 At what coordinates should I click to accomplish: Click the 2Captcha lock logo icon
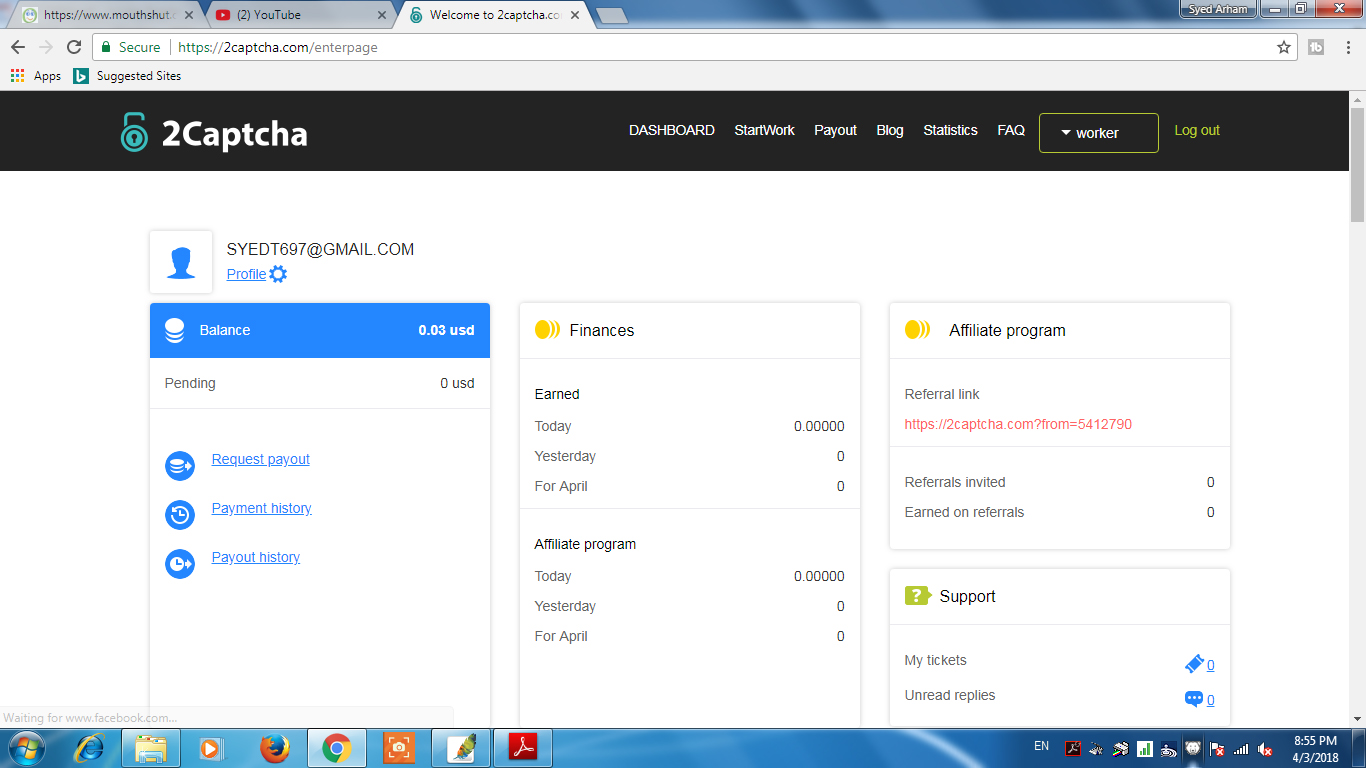pos(134,132)
